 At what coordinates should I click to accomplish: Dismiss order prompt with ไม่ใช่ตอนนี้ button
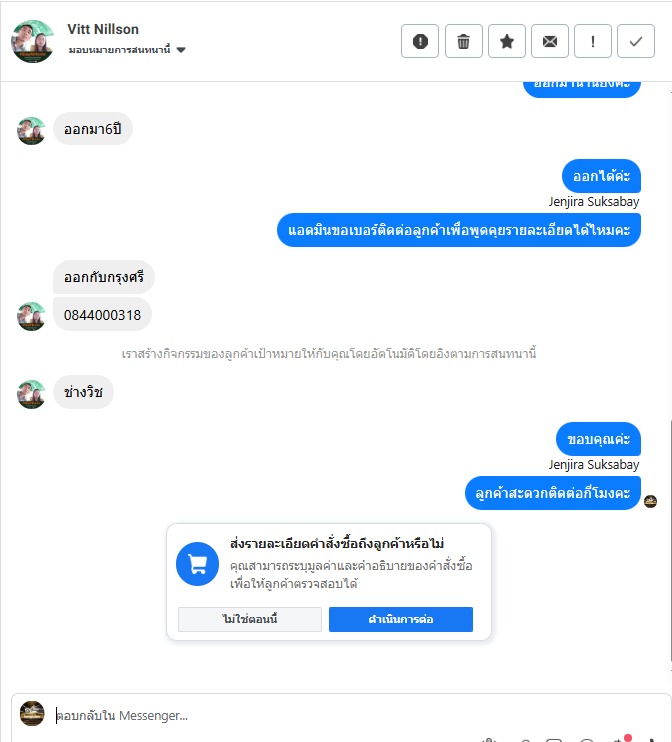click(250, 619)
